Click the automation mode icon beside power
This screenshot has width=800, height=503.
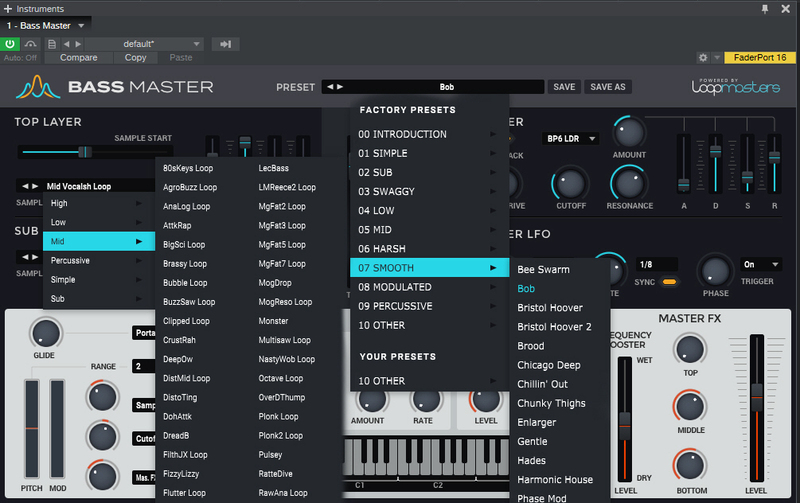pyautogui.click(x=30, y=44)
